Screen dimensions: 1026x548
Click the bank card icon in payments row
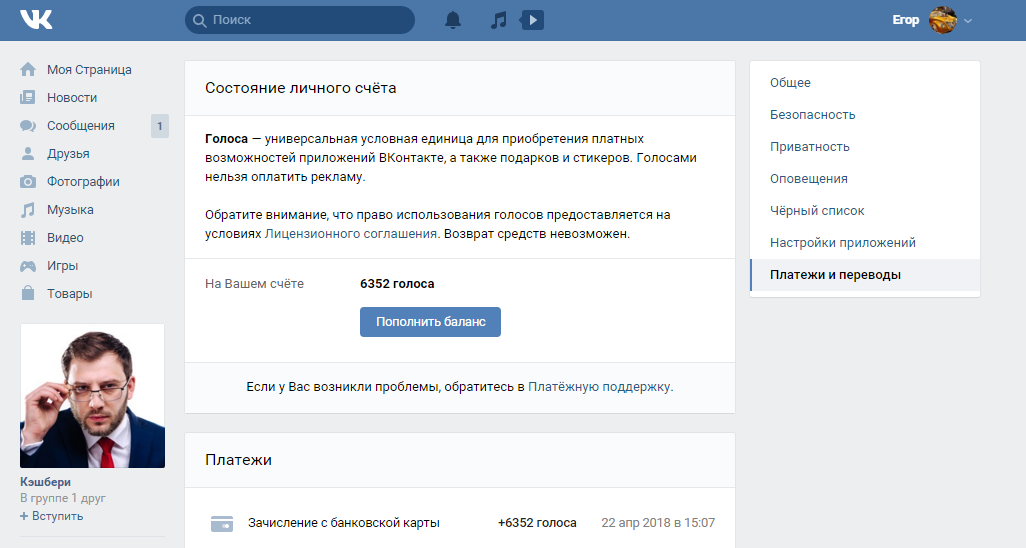point(222,523)
